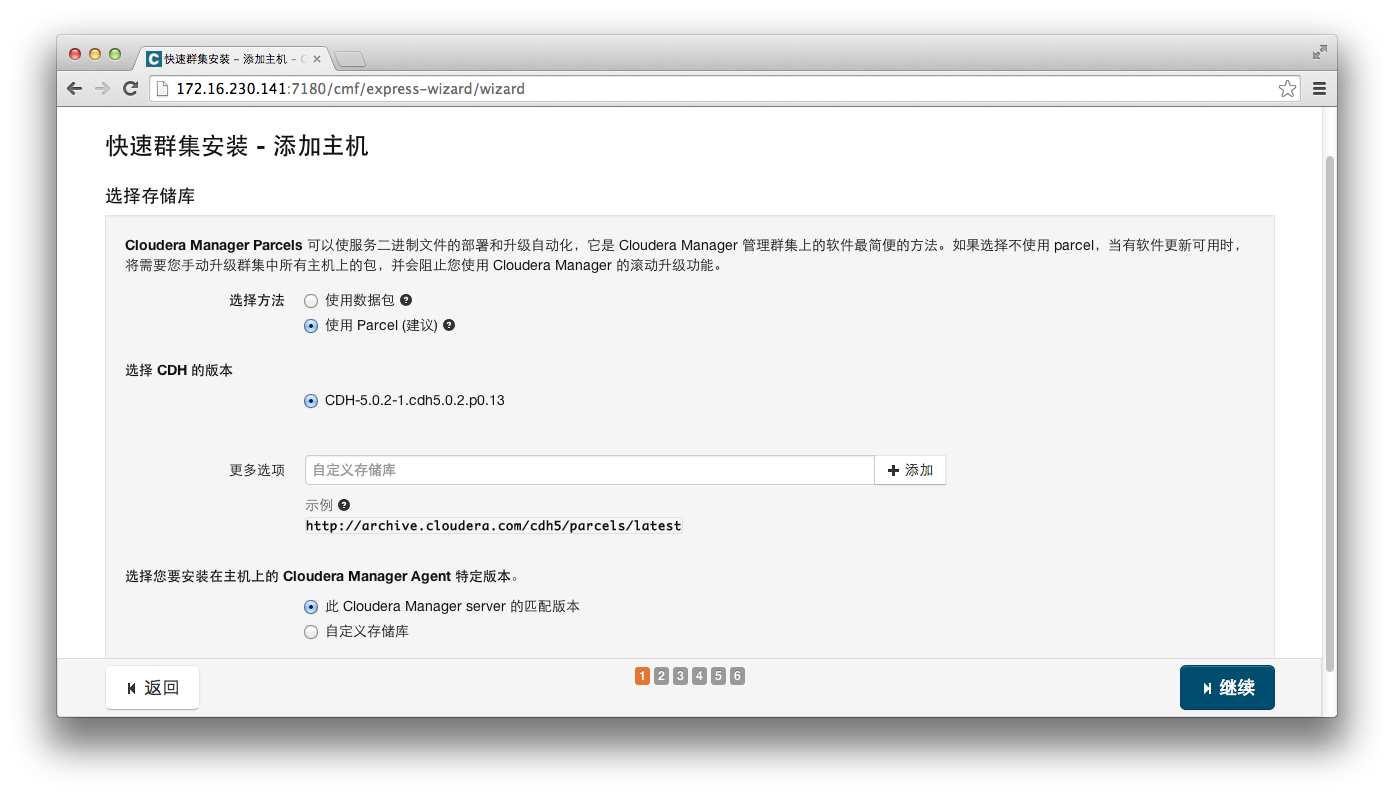Toggle fullscreen with the window expand arrows
This screenshot has width=1394, height=796.
point(1320,51)
